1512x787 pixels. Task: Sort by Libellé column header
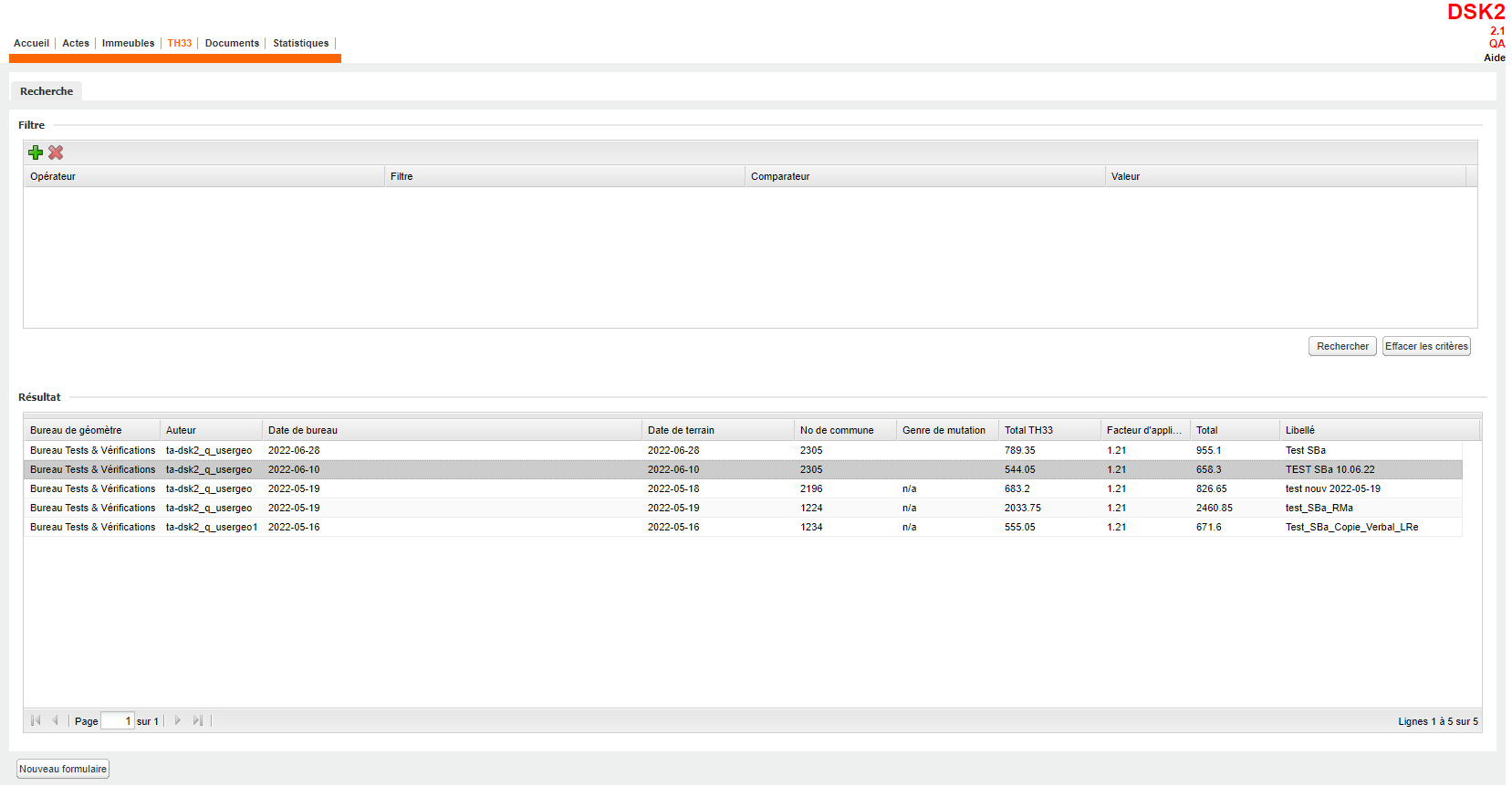(x=1299, y=430)
